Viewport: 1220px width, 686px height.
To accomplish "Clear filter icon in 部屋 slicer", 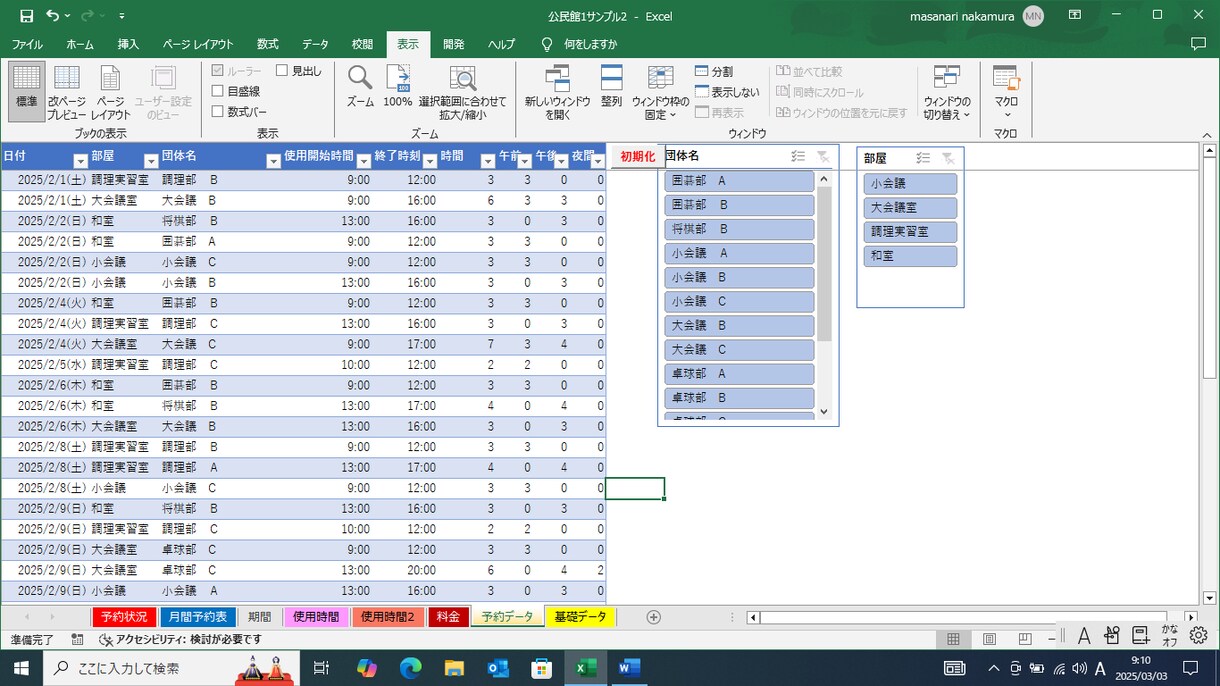I will click(948, 158).
